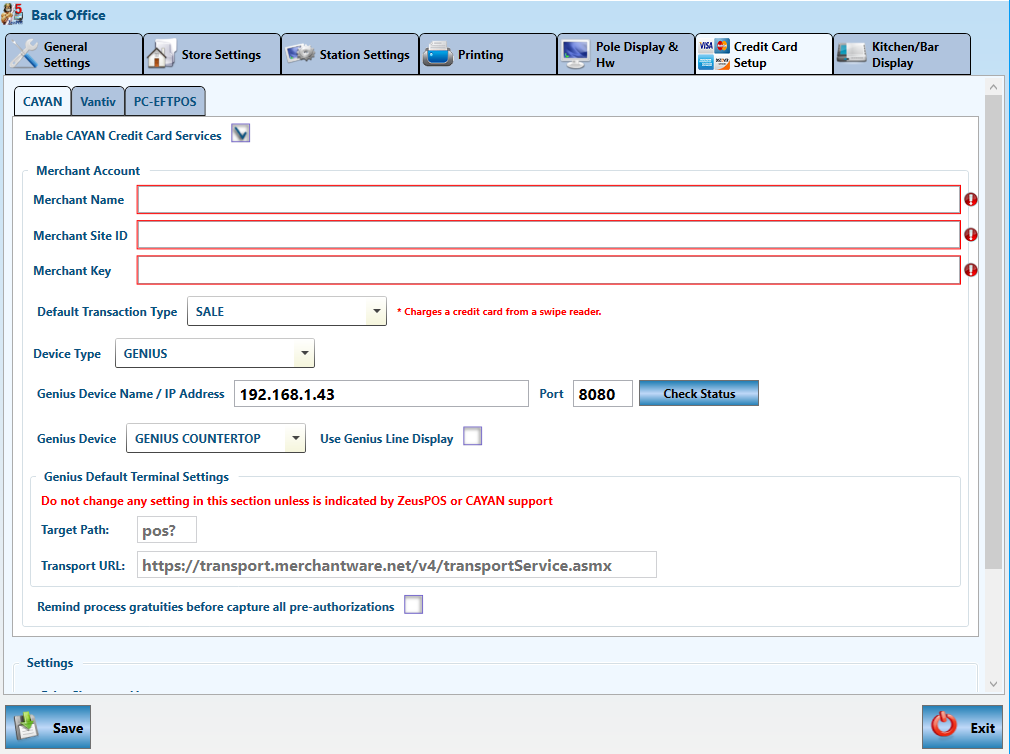Click the Merchant Site ID error icon
The height and width of the screenshot is (754, 1010).
point(971,235)
